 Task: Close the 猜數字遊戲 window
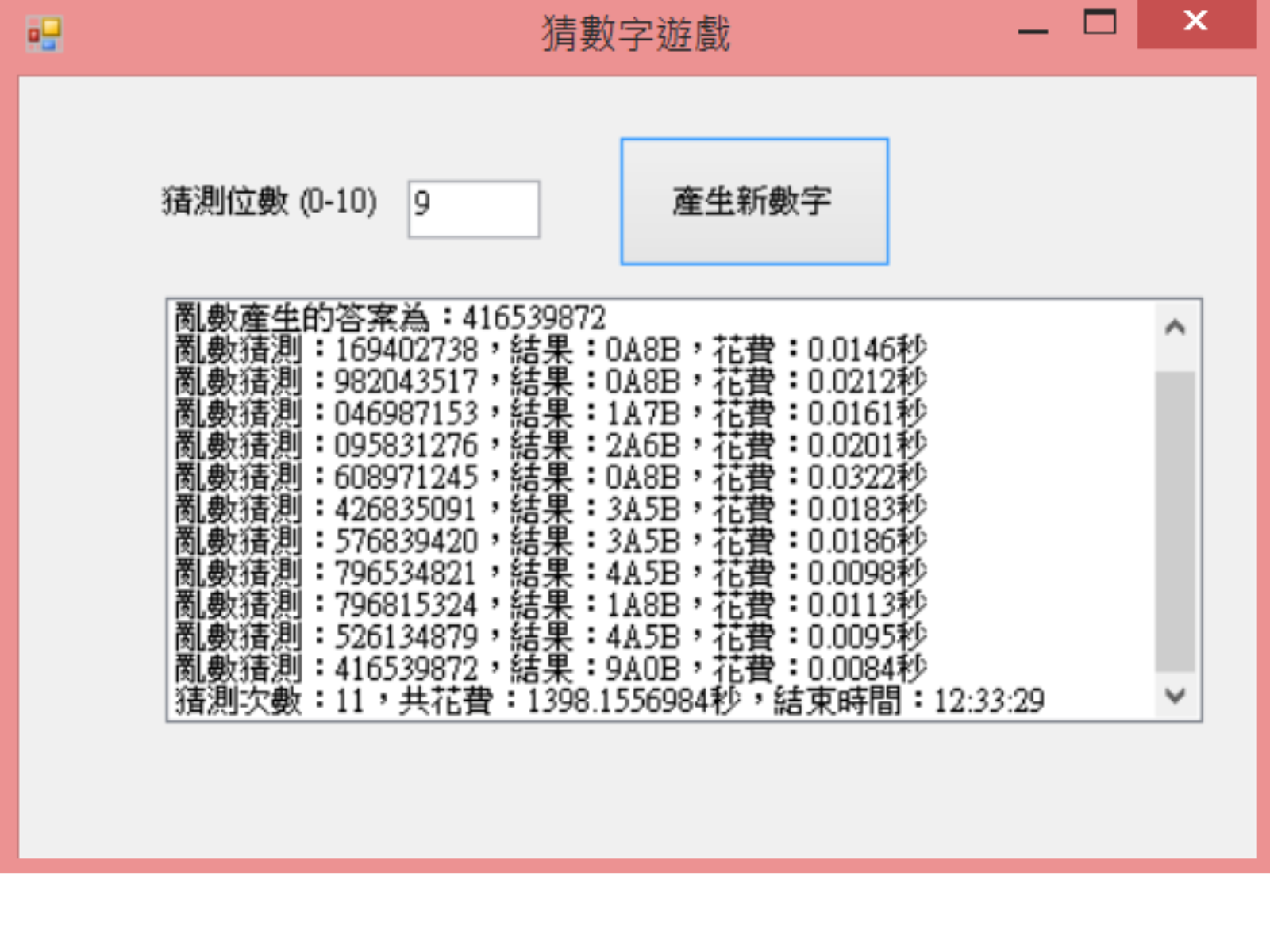pyautogui.click(x=1195, y=24)
